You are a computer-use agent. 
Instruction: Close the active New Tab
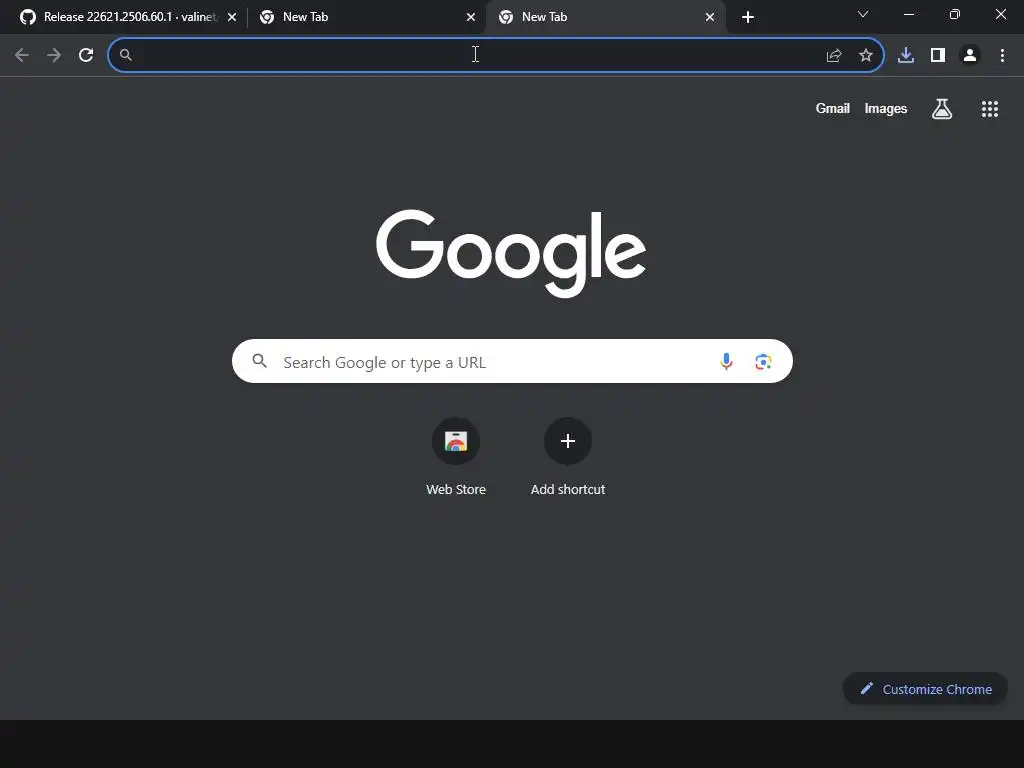point(710,18)
